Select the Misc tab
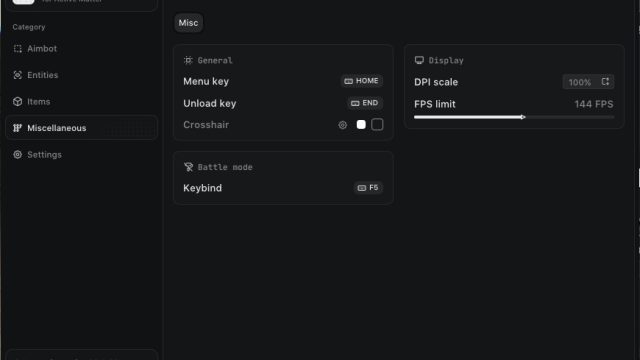Viewport: 640px width, 360px height. coord(188,23)
